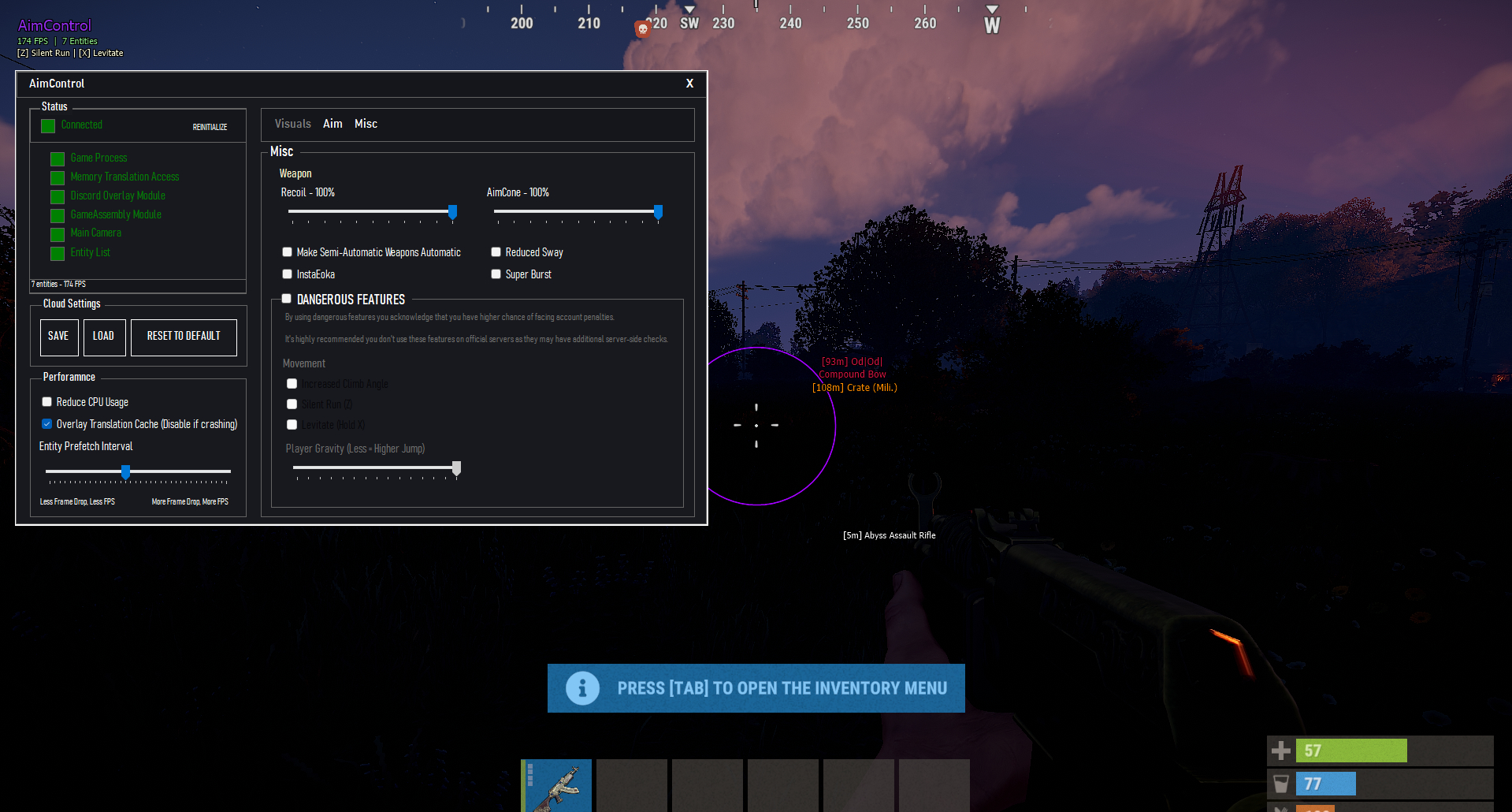Click the AimCone slider handle
This screenshot has height=812, width=1512.
(x=658, y=212)
